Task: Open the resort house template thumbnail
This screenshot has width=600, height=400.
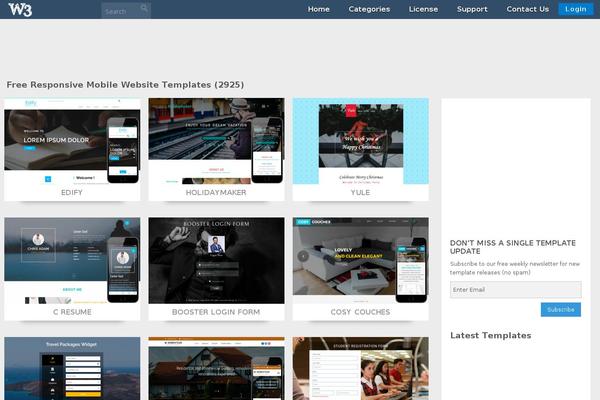Action: 216,368
